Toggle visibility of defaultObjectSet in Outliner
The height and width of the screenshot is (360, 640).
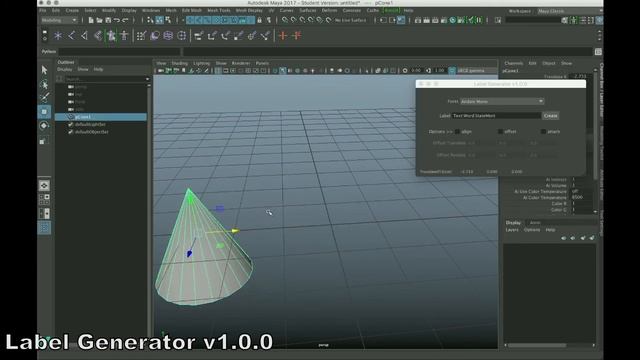point(71,132)
